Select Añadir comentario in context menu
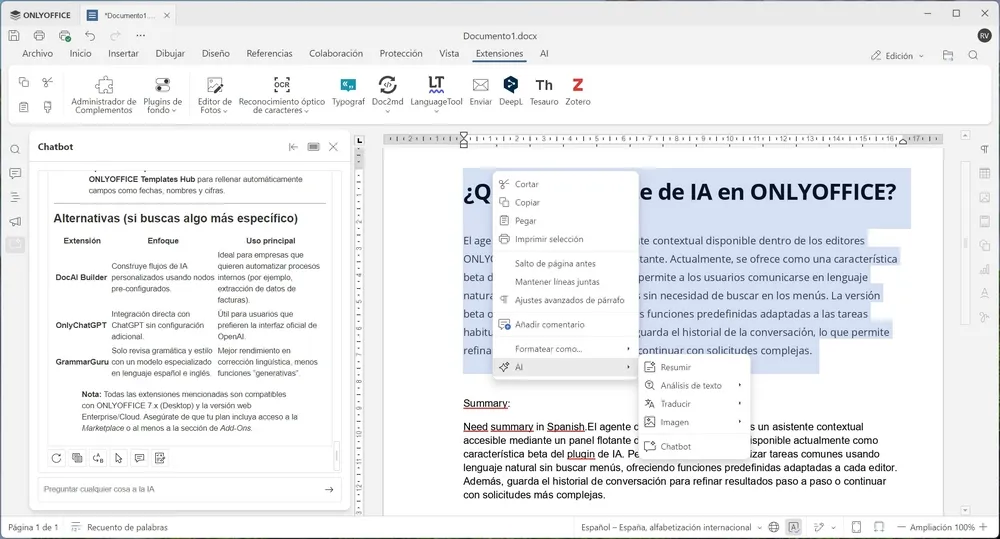Screen dimensions: 1000x539 (566, 325)
